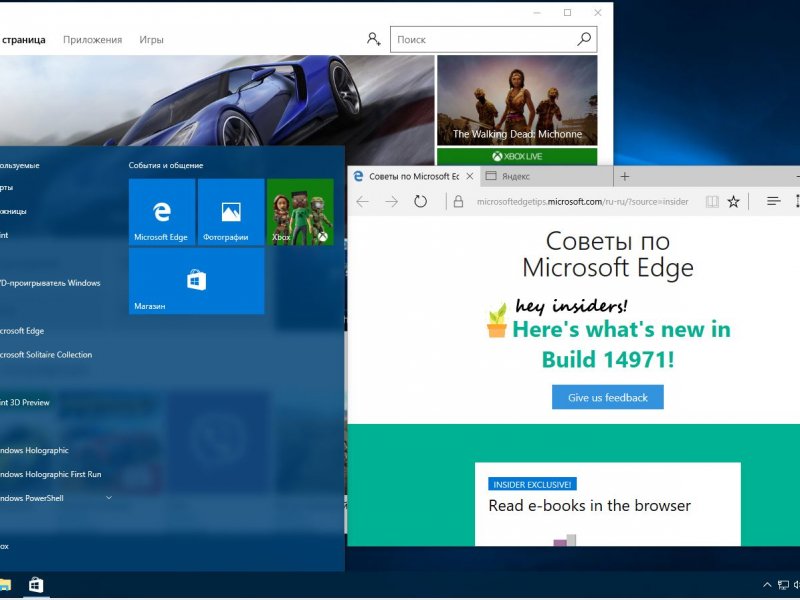Open The Walking Dead: Michonne thumbnail
This screenshot has height=600, width=800.
coord(517,101)
